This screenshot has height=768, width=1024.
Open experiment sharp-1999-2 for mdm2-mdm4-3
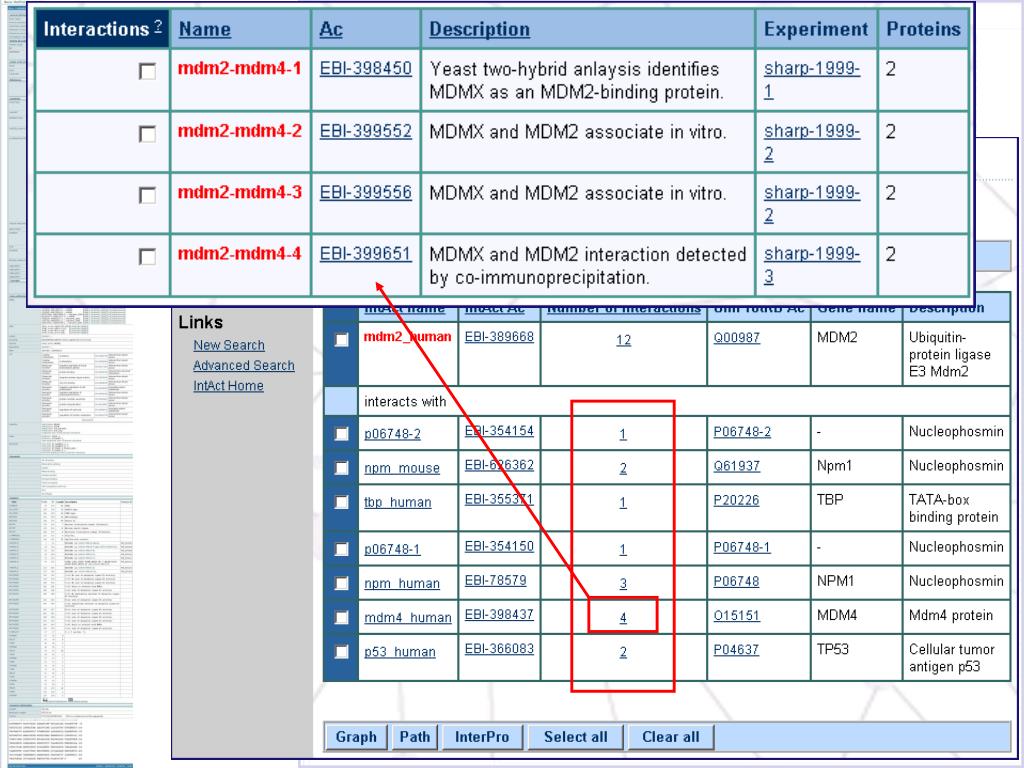click(x=812, y=204)
